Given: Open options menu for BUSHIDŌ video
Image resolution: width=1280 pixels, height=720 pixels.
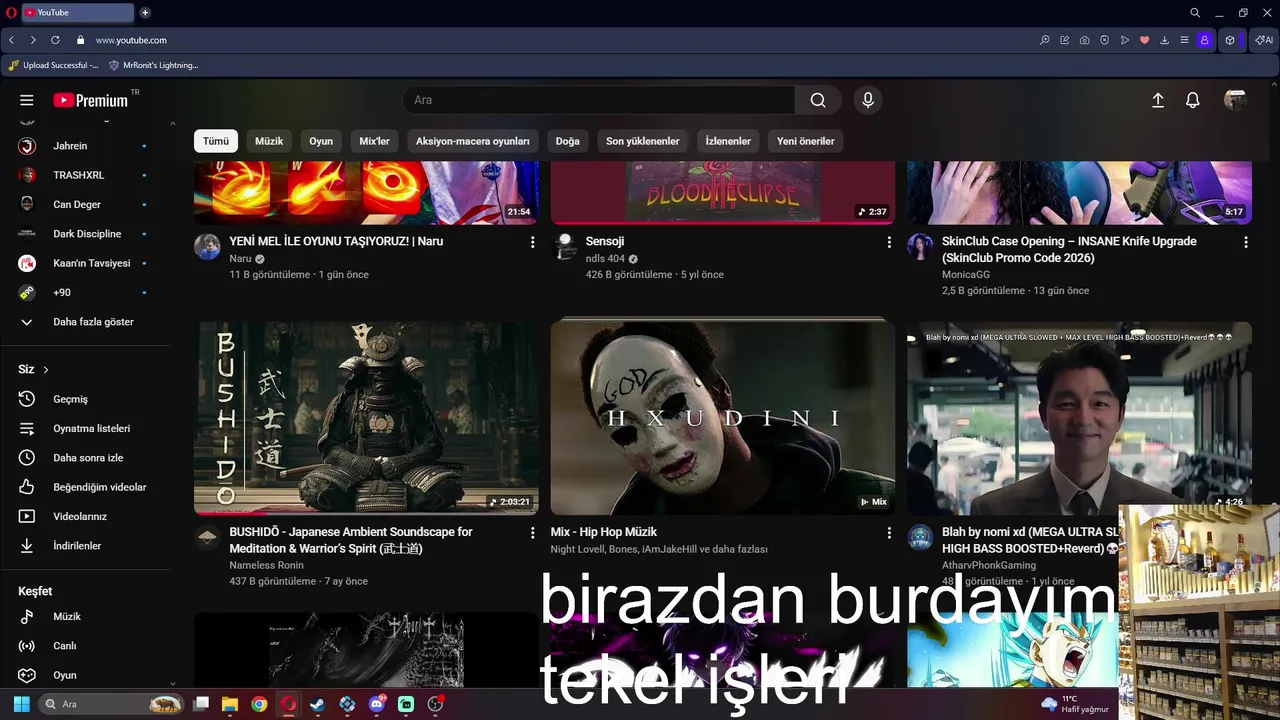Looking at the screenshot, I should 532,533.
